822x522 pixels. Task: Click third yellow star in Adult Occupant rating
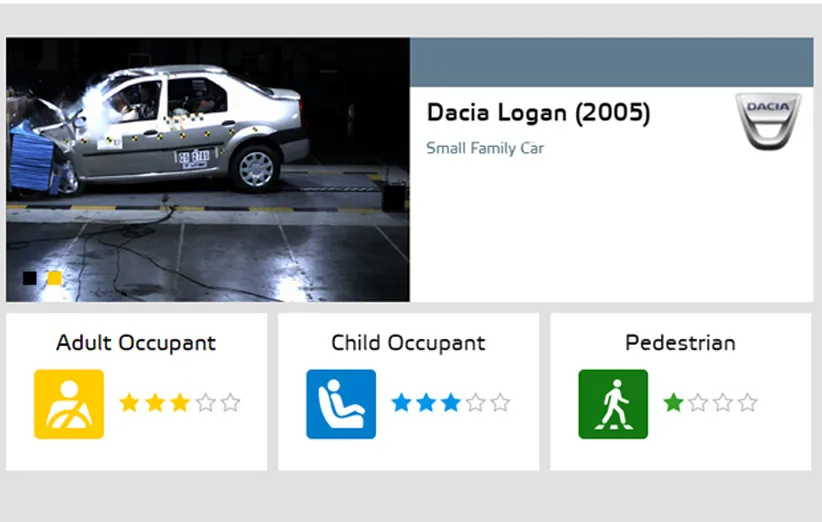tap(179, 403)
